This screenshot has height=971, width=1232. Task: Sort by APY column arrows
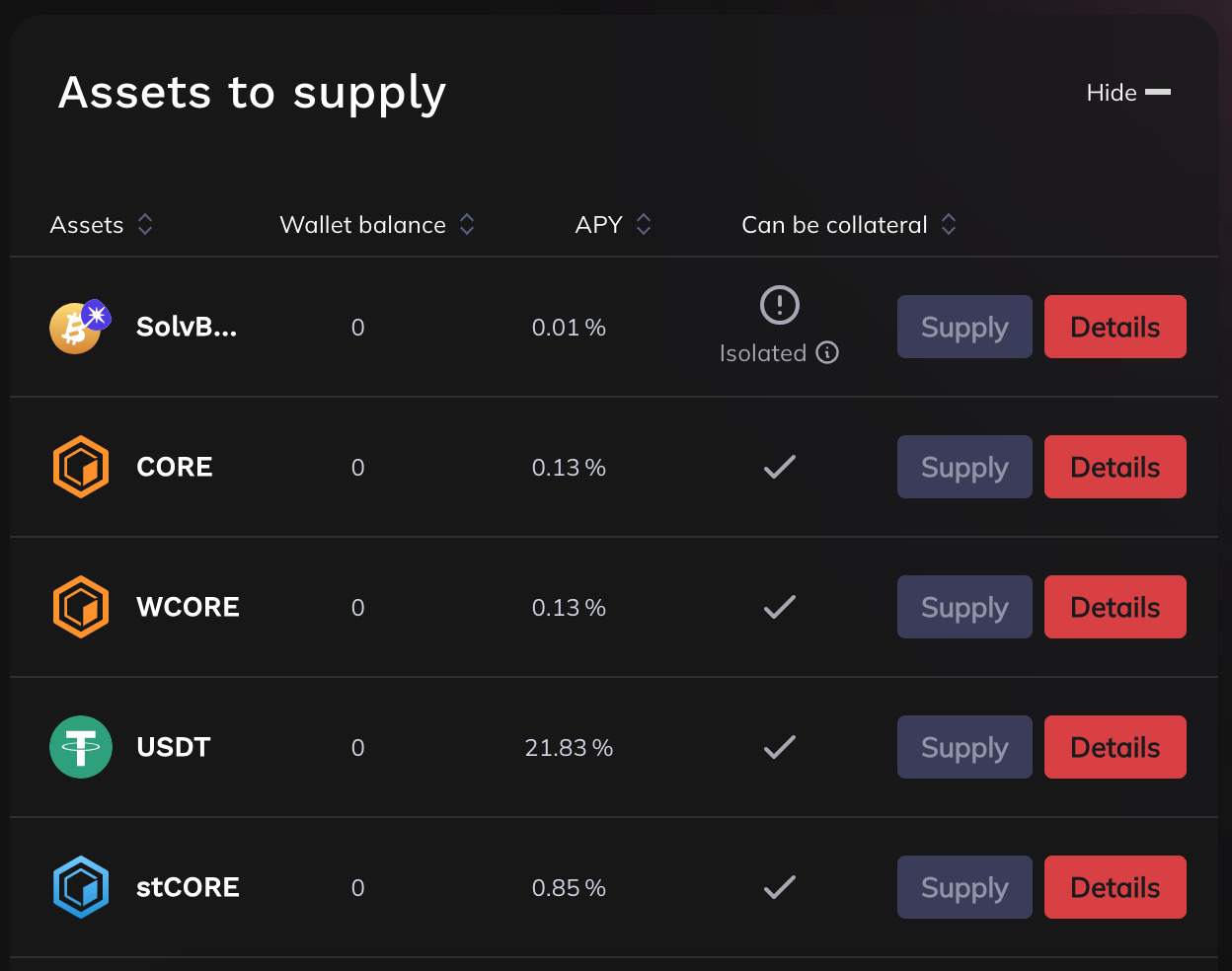click(x=644, y=225)
